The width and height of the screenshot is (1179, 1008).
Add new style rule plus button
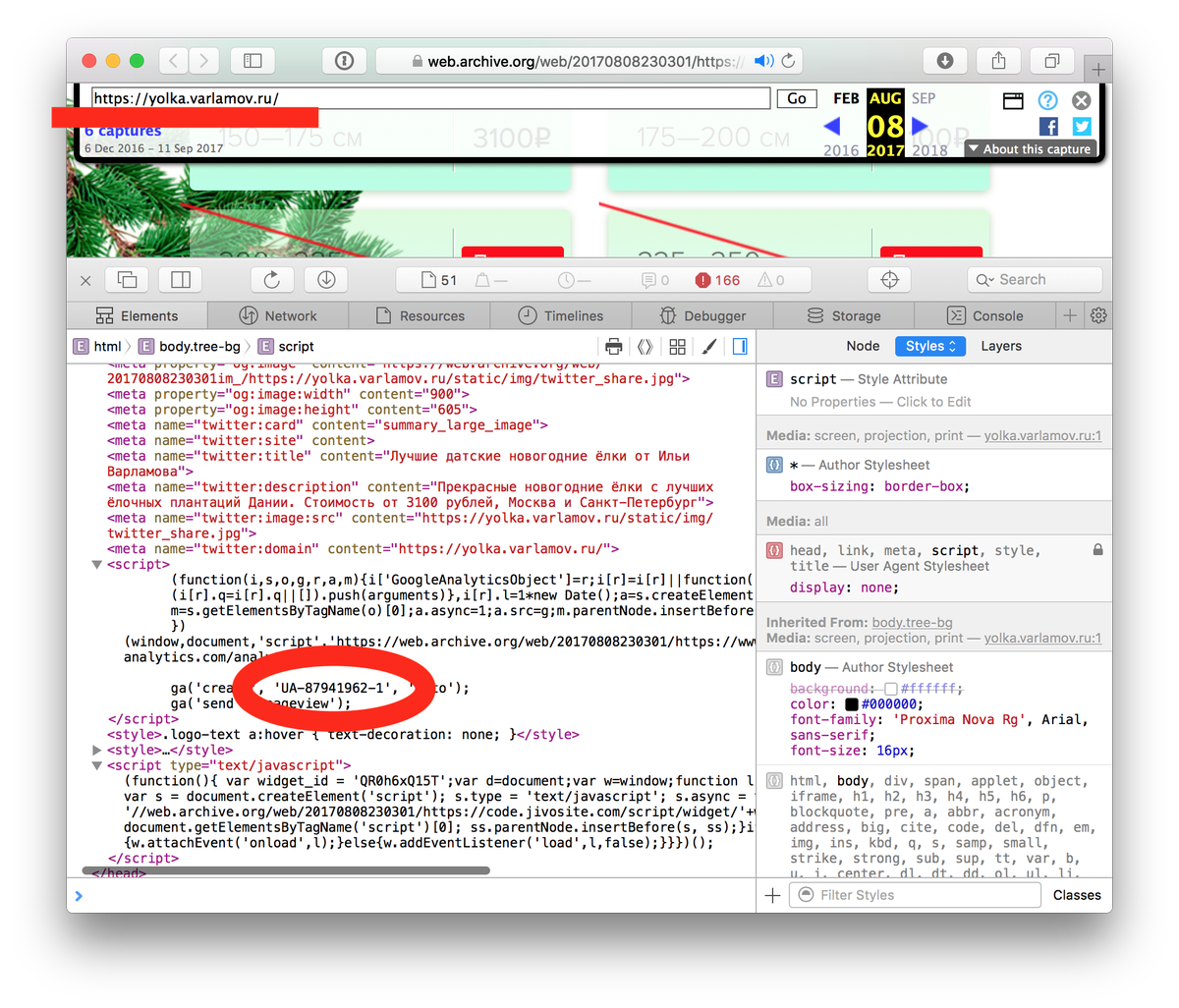773,895
